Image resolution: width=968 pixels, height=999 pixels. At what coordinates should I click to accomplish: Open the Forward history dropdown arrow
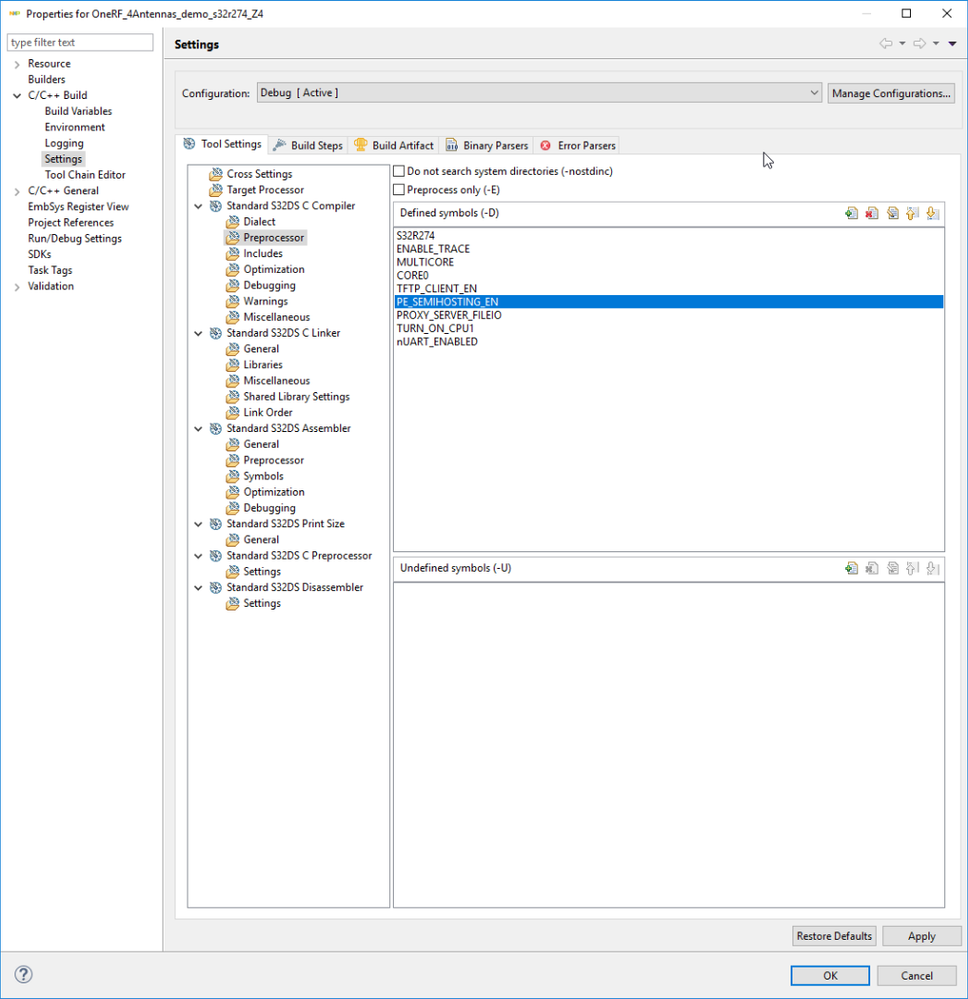(x=936, y=43)
